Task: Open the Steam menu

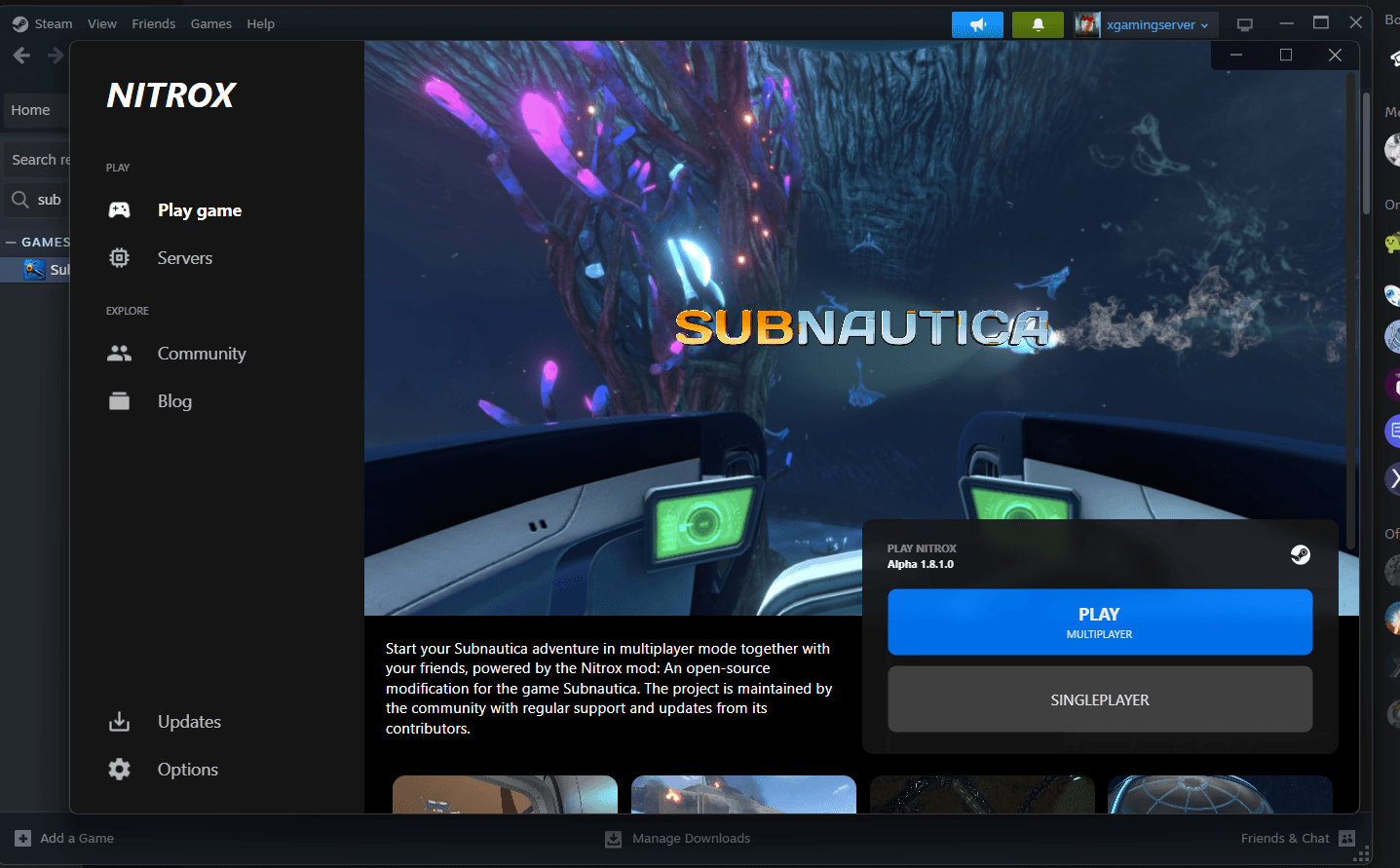Action: (x=53, y=23)
